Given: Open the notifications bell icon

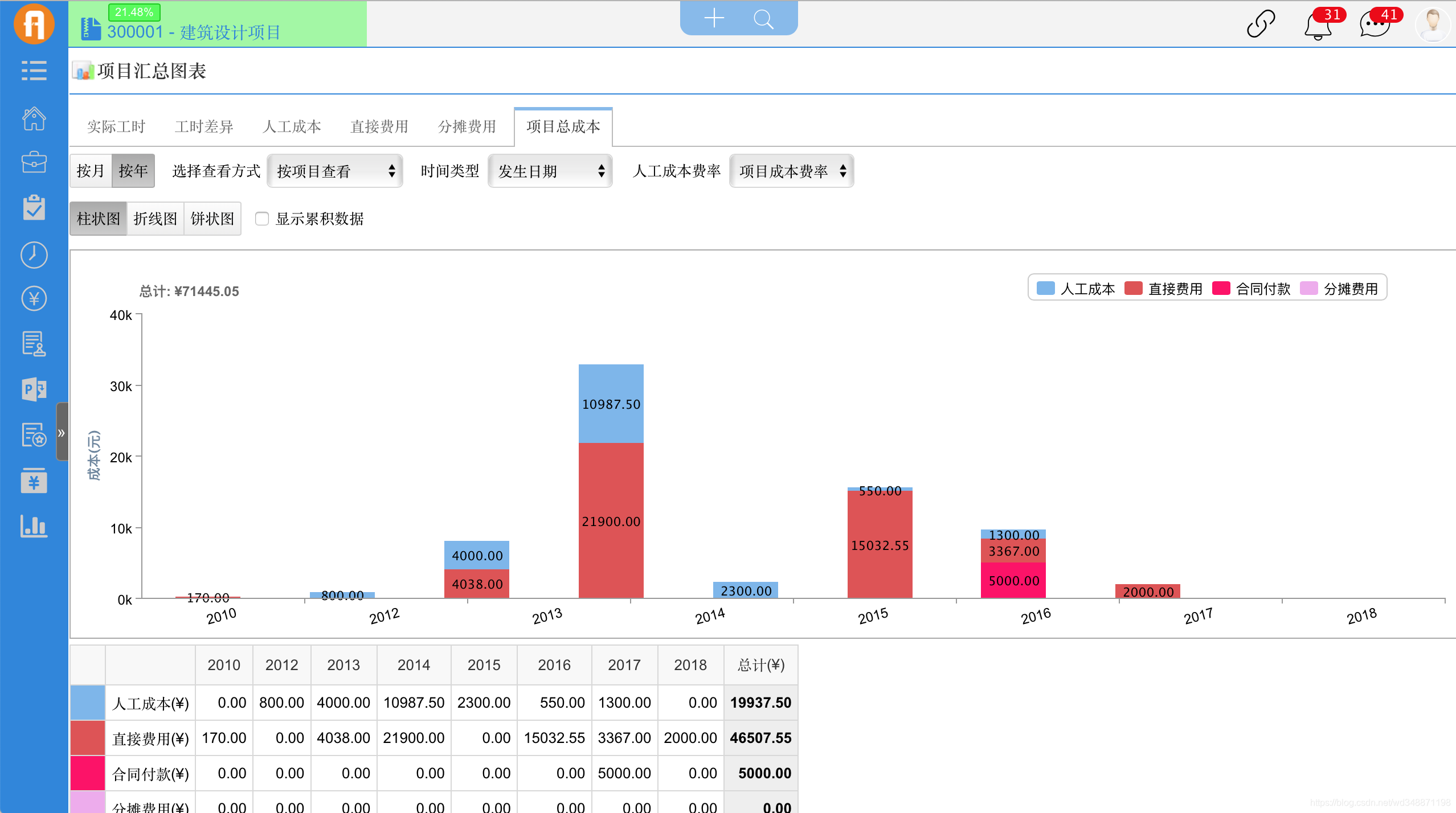Looking at the screenshot, I should point(1318,26).
